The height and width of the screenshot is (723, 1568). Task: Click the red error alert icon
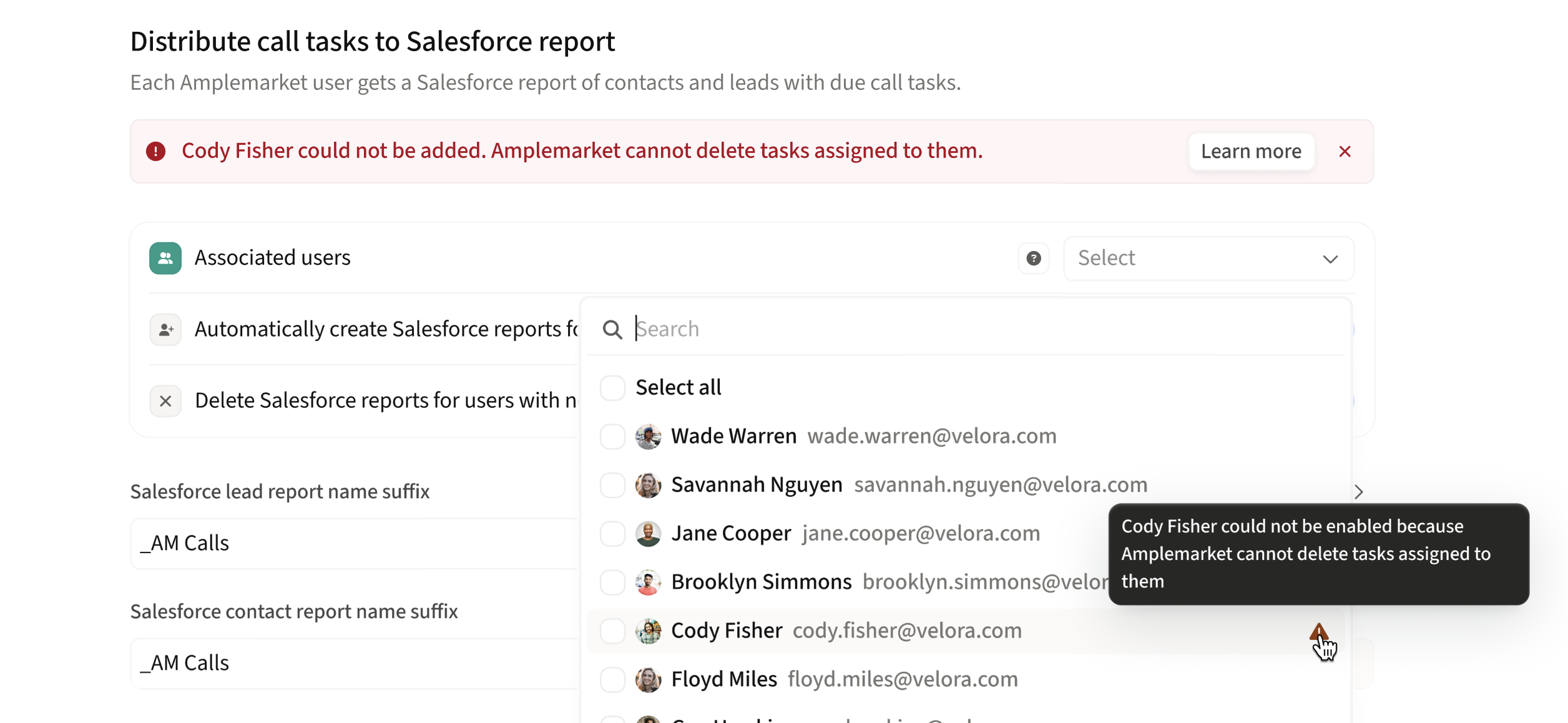click(x=155, y=151)
